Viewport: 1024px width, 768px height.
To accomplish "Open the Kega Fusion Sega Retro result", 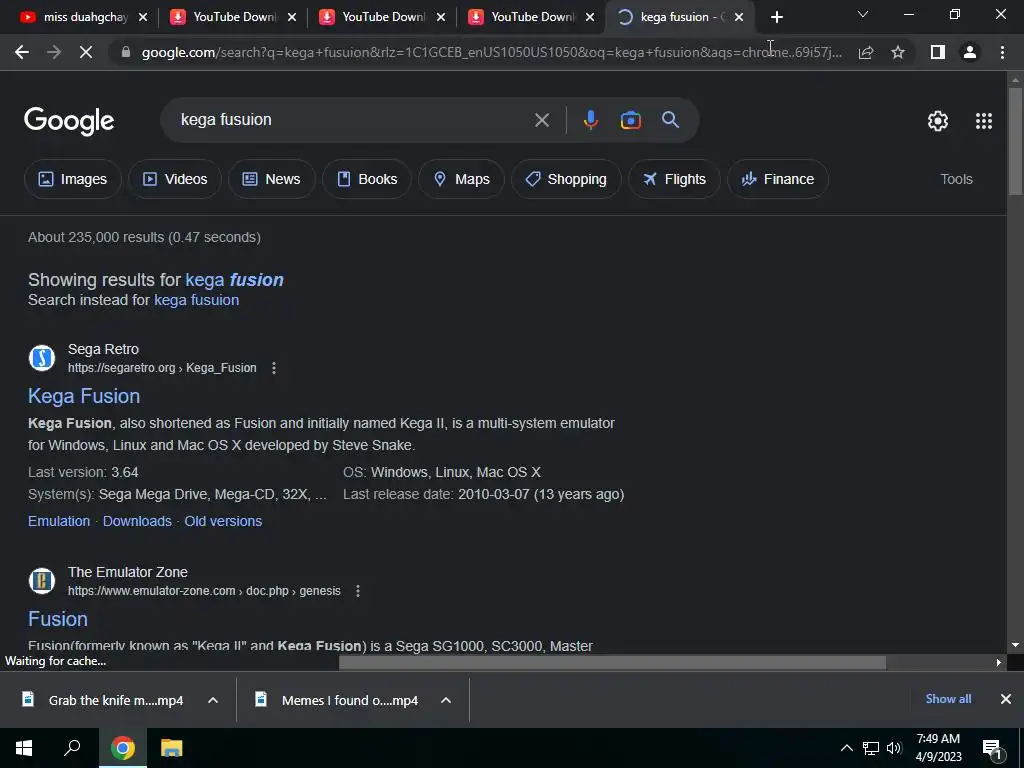I will point(84,396).
